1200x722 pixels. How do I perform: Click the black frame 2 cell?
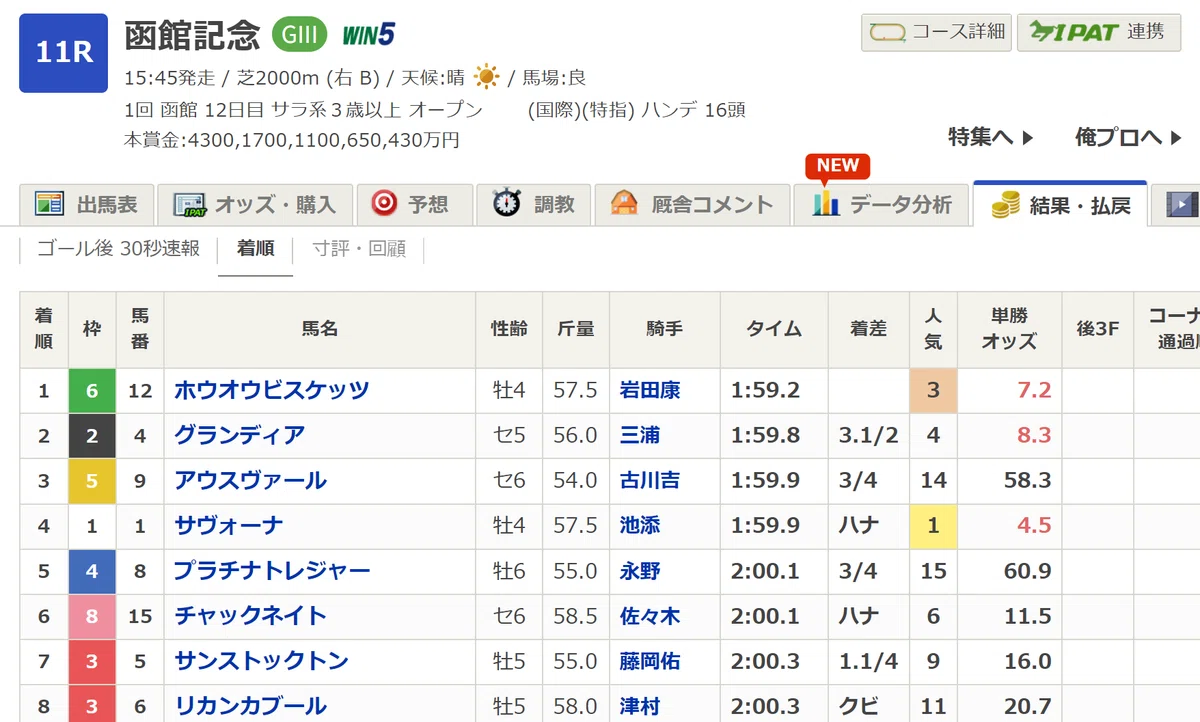[92, 435]
